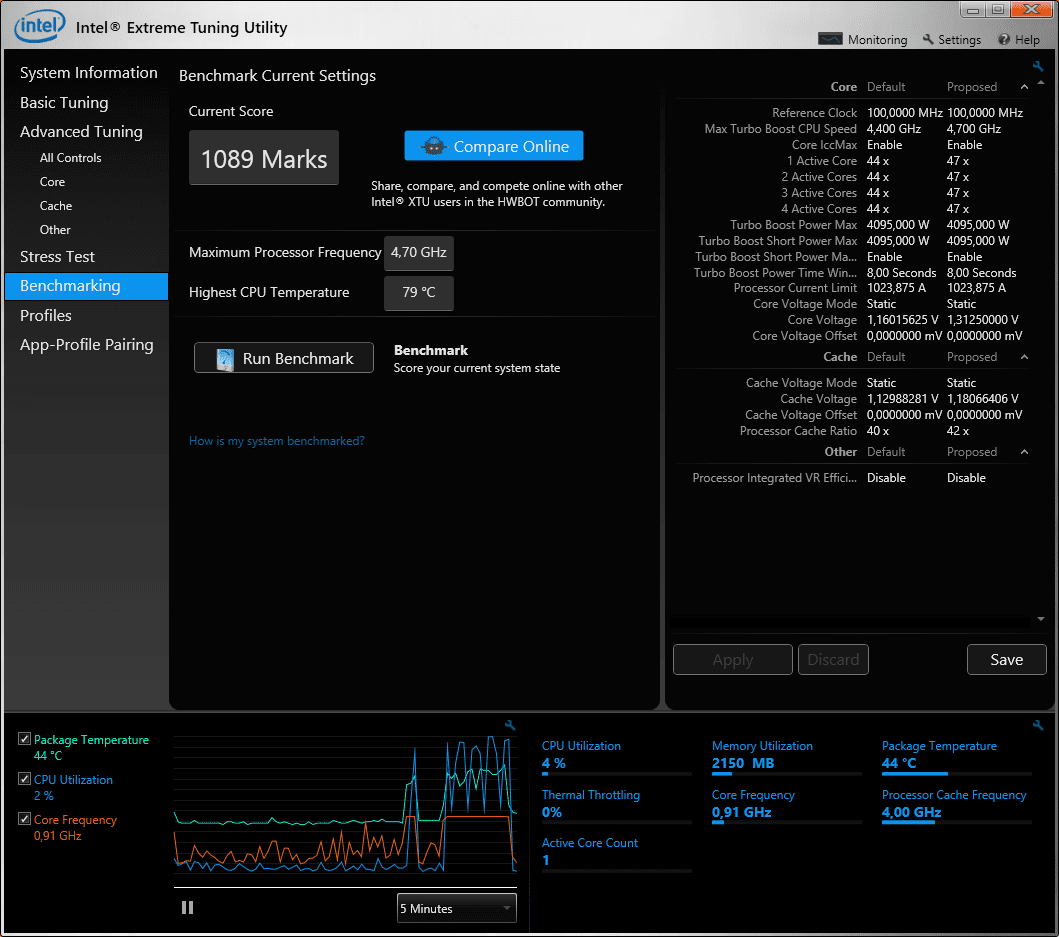Click the Run Benchmark button
This screenshot has width=1059, height=937.
[284, 358]
